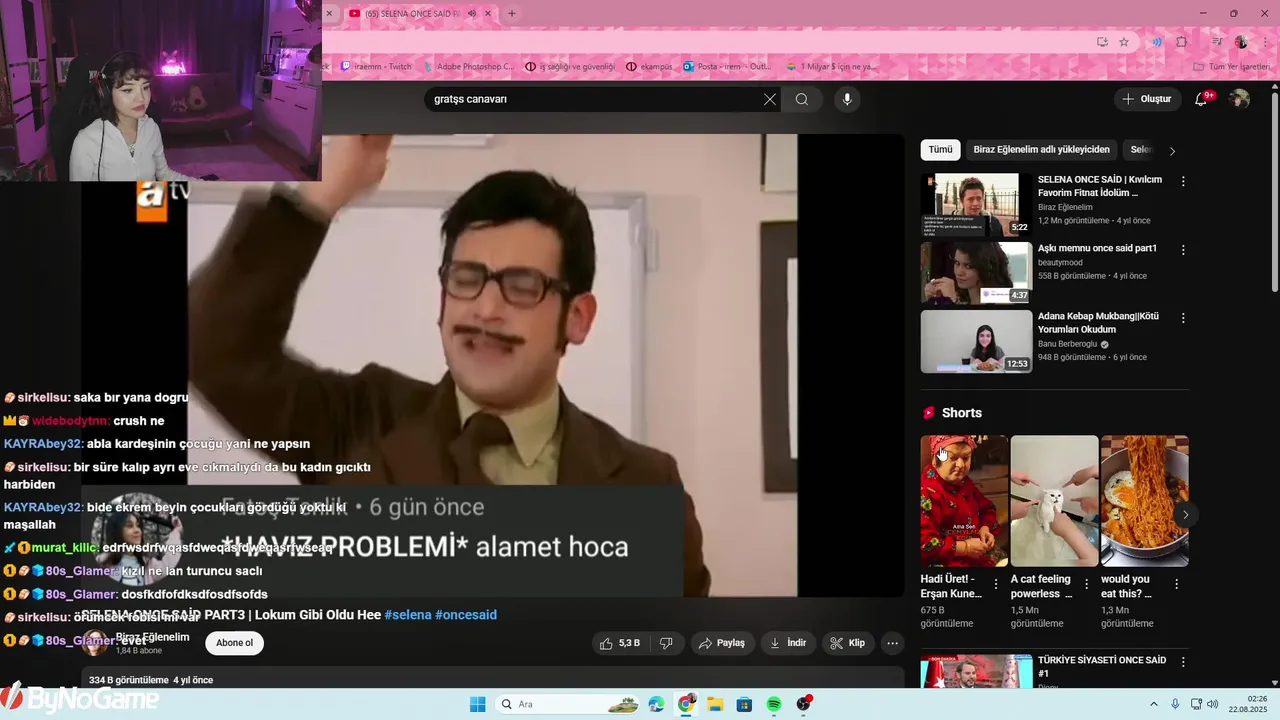The image size is (1280, 720).
Task: Like the video with thumbs up
Action: 620,643
